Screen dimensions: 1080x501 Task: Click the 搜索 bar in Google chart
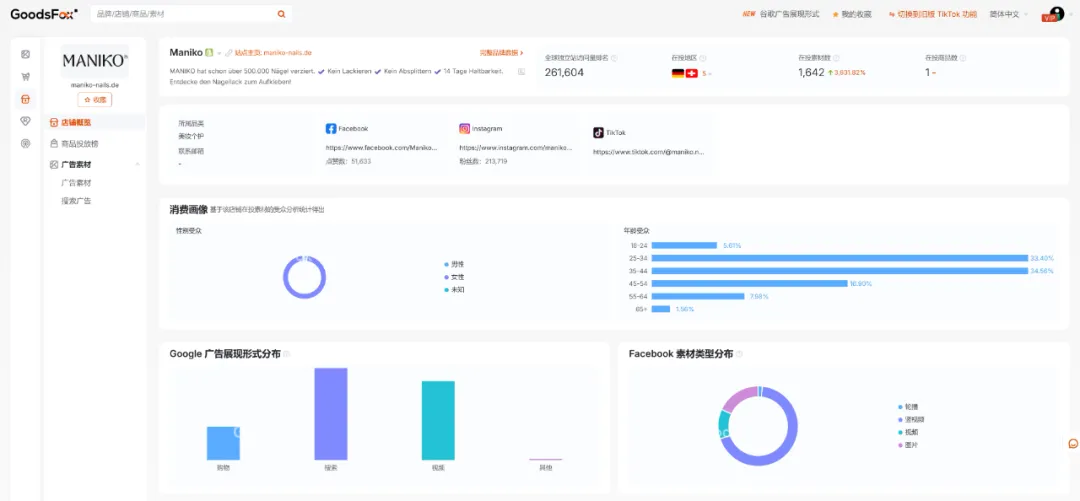click(331, 413)
